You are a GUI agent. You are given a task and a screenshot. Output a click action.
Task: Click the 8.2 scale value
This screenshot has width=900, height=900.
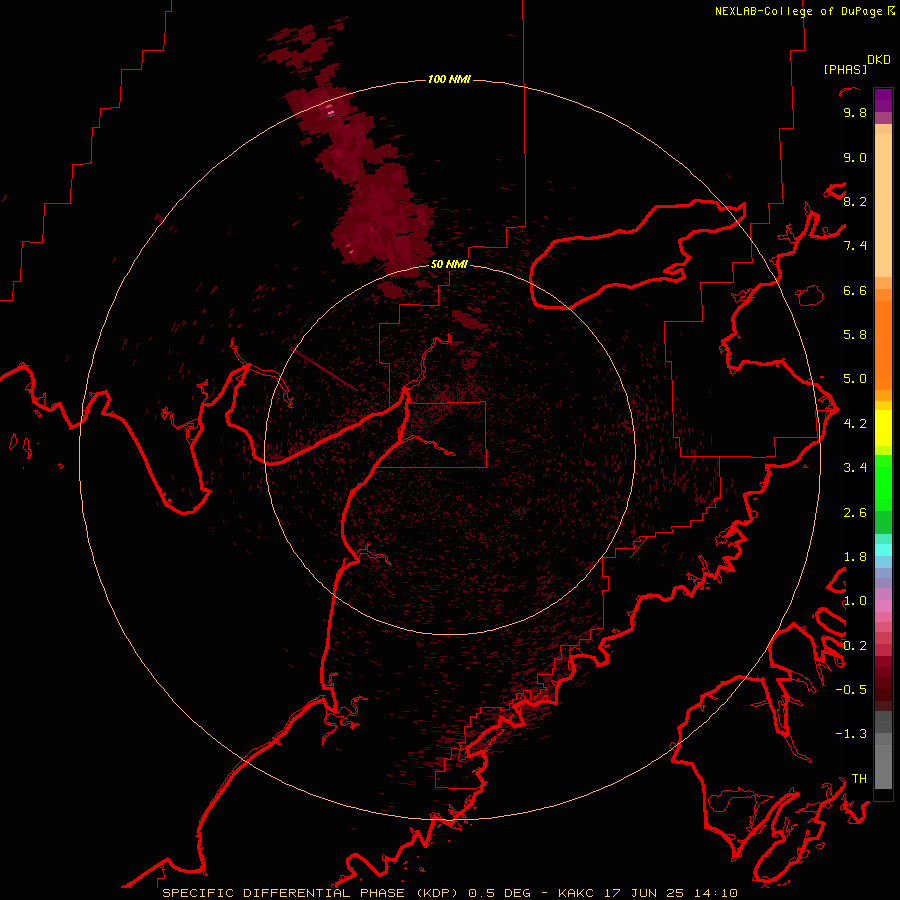[855, 201]
